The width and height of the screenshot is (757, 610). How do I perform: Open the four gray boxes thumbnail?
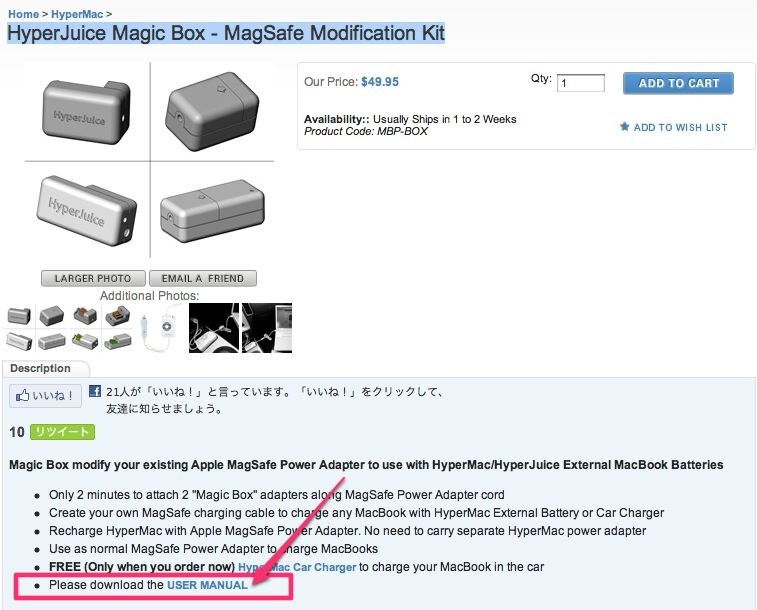pyautogui.click(x=37, y=328)
